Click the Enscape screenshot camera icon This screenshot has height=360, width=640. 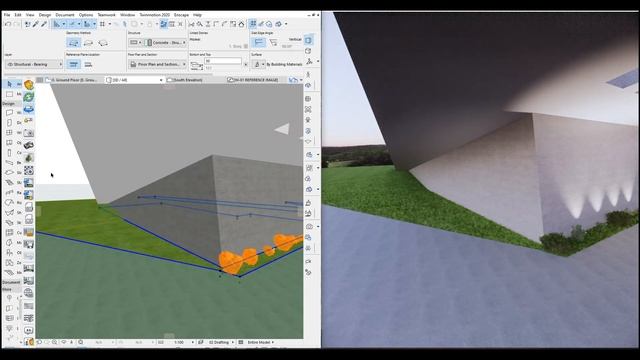point(29,133)
